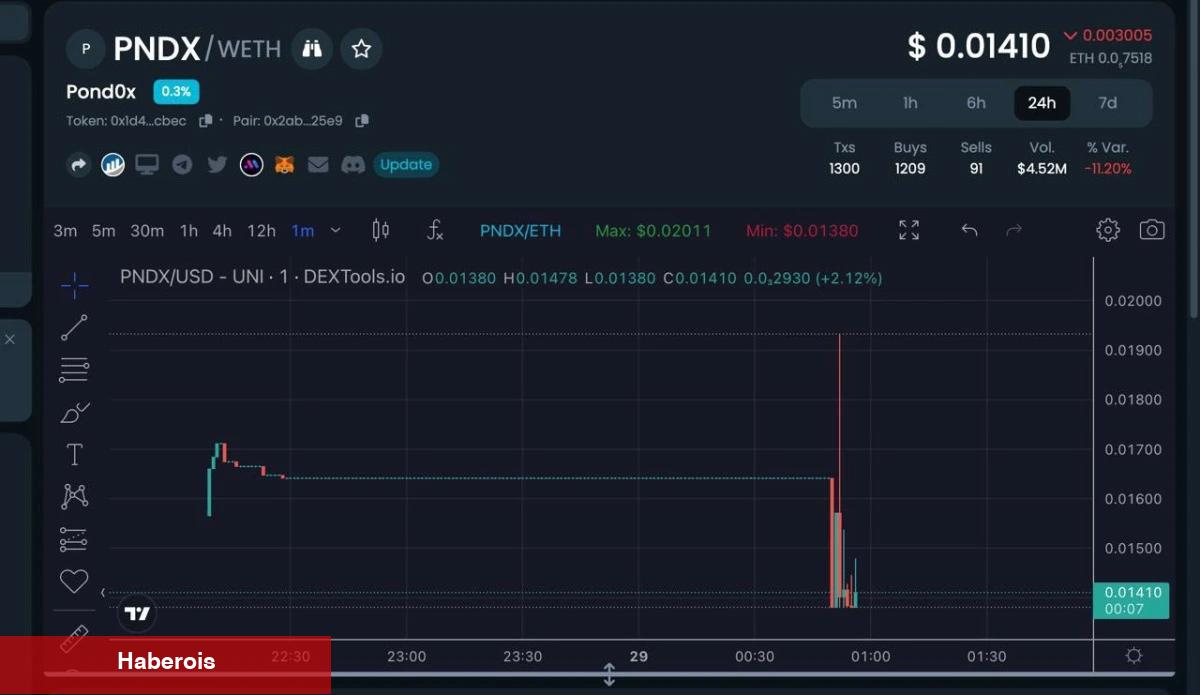
Task: Set chart interval to 4h
Action: click(222, 231)
